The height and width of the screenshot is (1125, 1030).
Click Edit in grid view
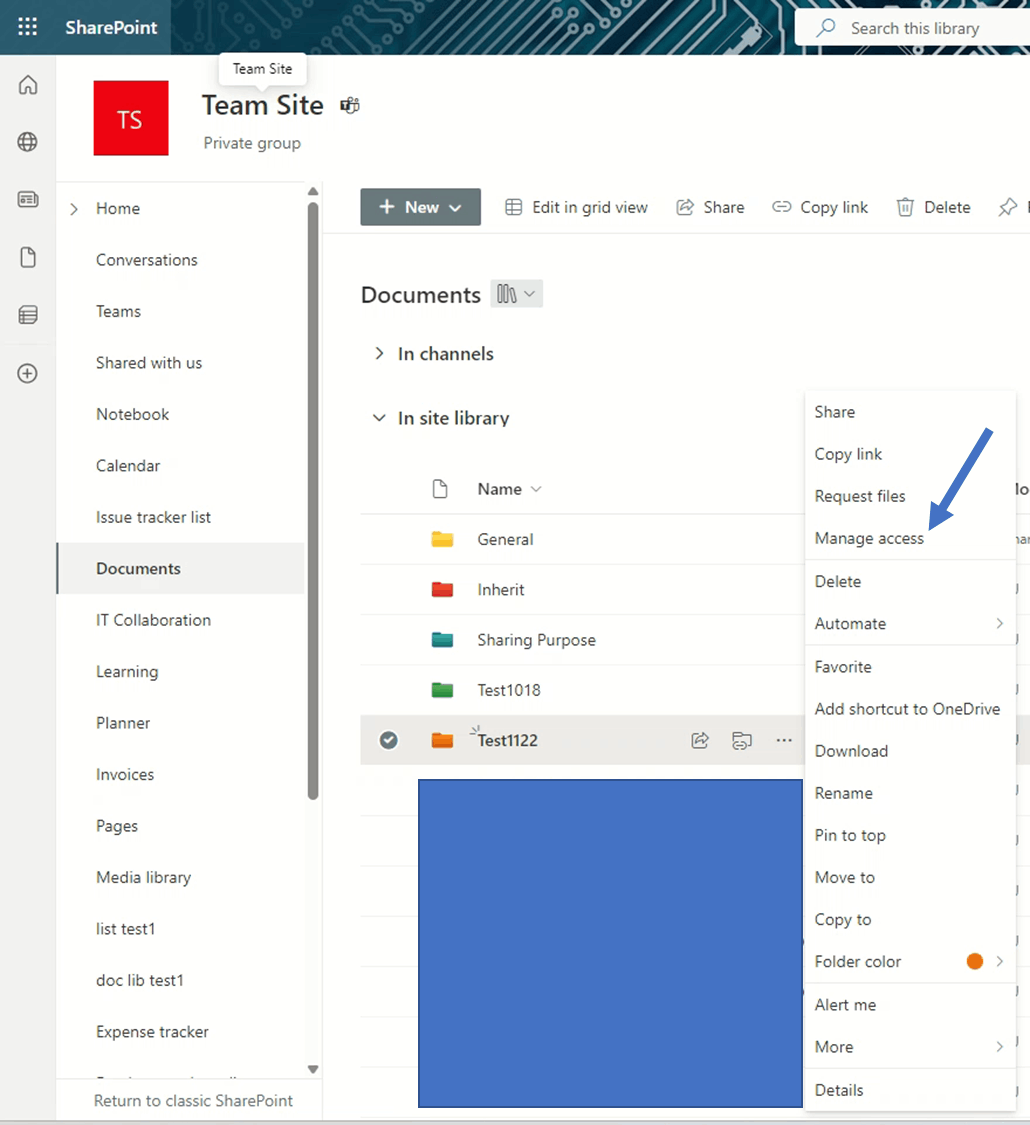pos(577,207)
